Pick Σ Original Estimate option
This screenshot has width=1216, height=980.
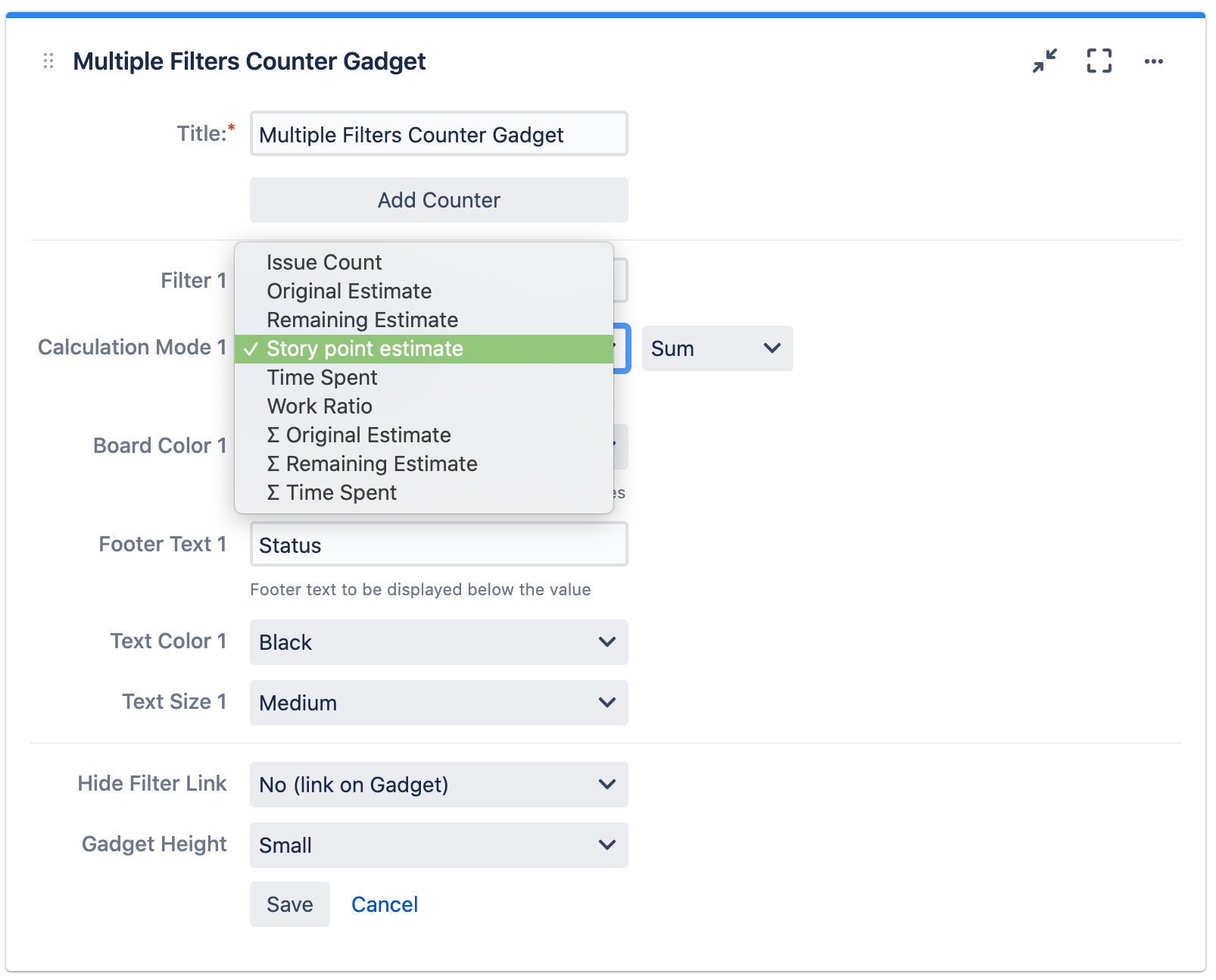[359, 435]
